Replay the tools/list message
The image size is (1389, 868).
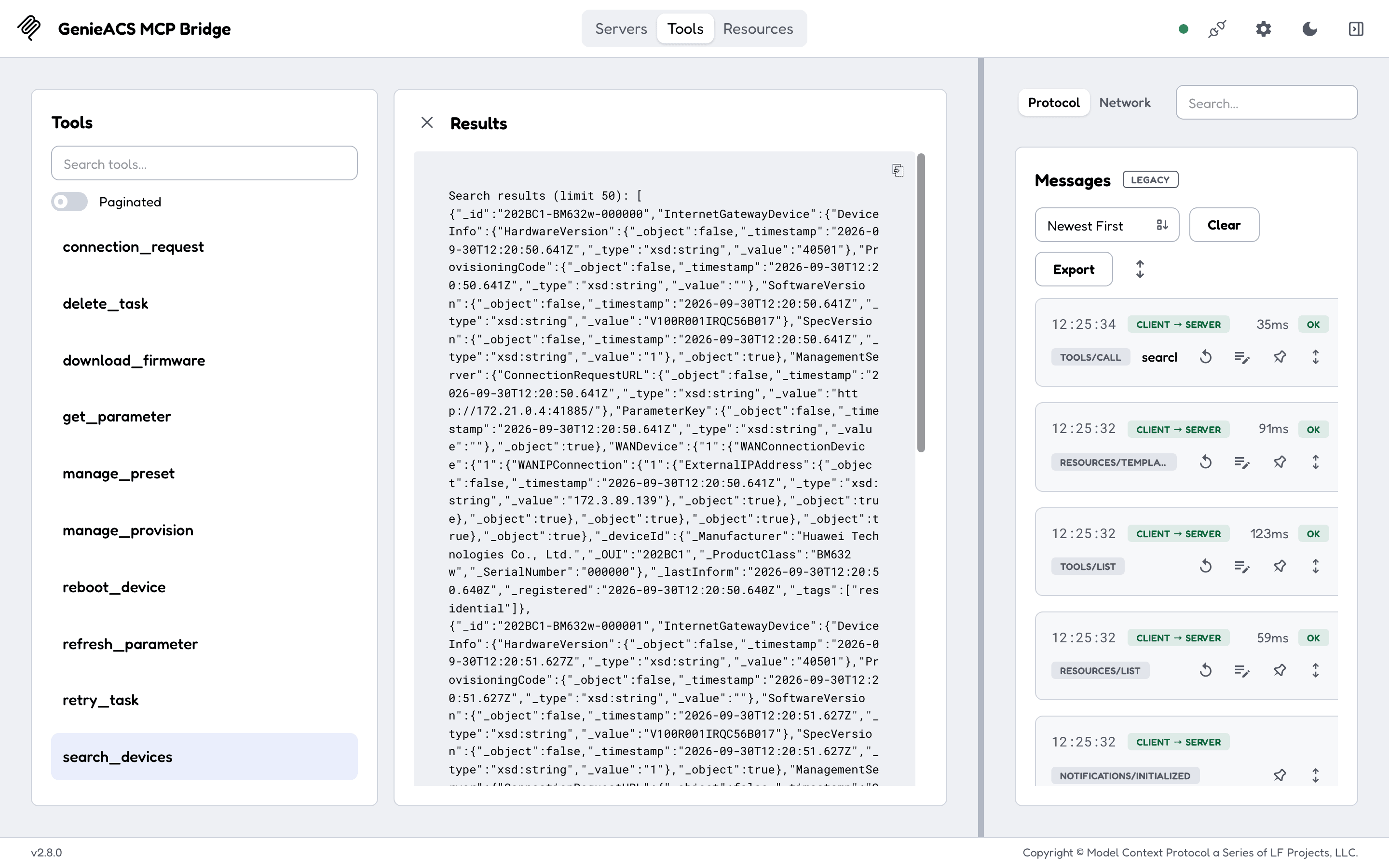[x=1205, y=567]
